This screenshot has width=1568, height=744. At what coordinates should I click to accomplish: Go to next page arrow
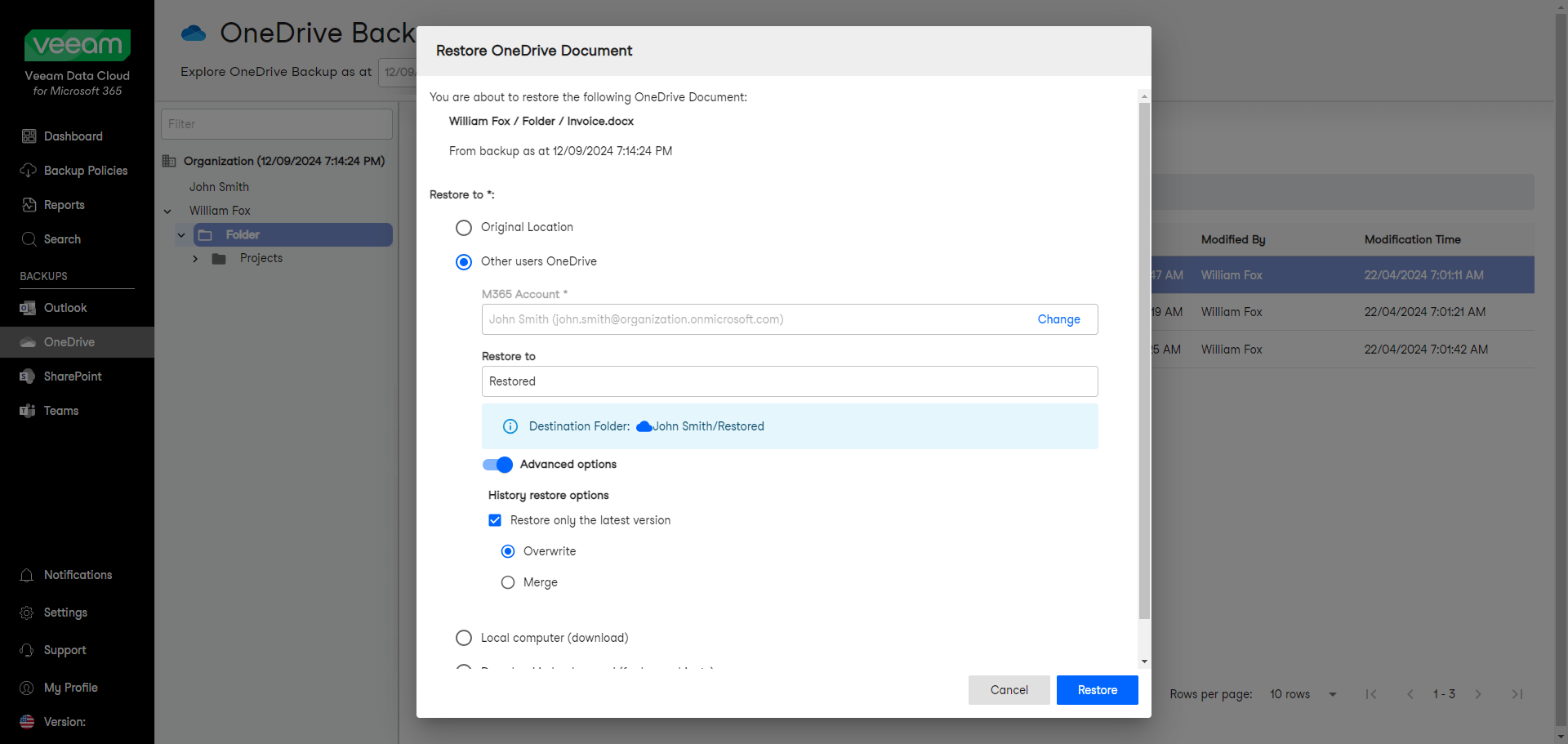coord(1478,694)
